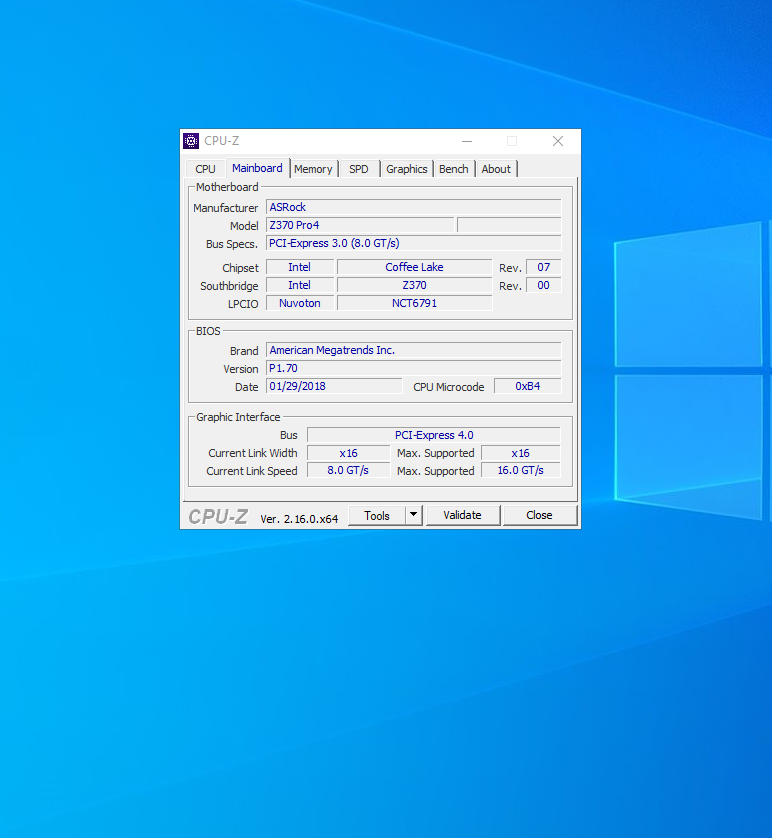Click the Chipset name Coffee Lake
Image resolution: width=772 pixels, height=838 pixels.
tap(415, 267)
